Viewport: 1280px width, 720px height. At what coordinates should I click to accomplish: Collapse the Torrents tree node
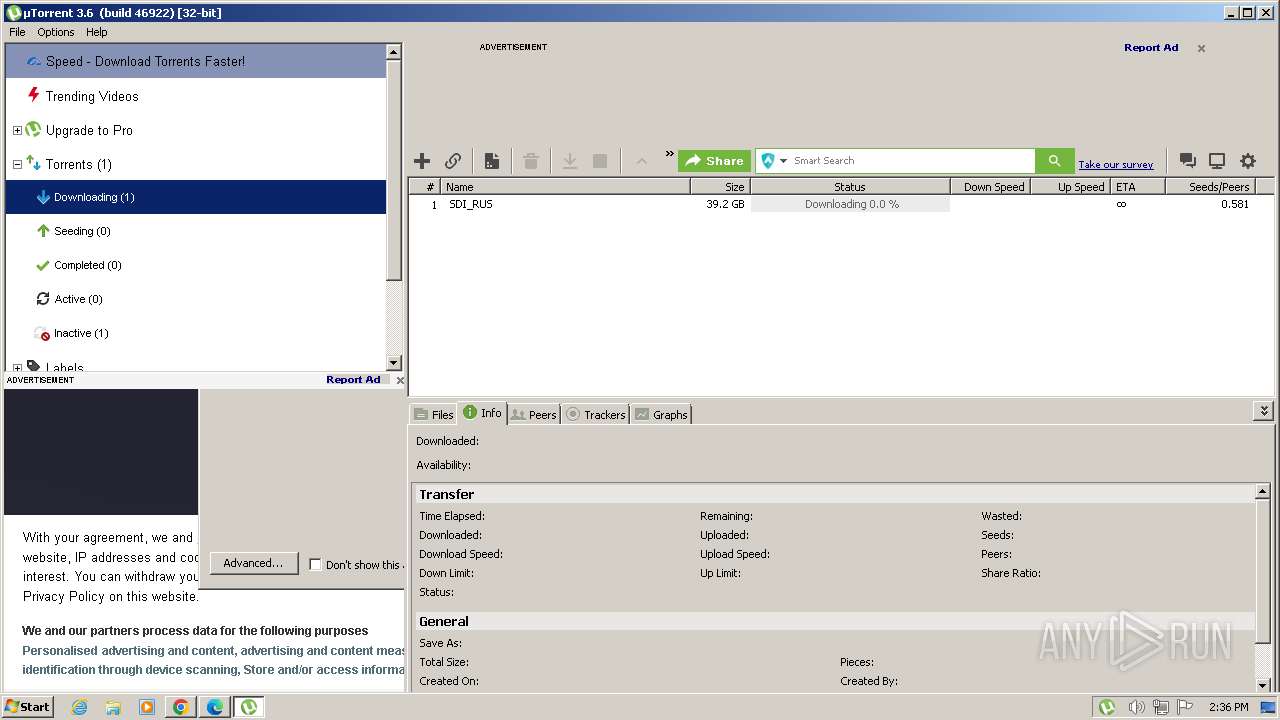[17, 164]
